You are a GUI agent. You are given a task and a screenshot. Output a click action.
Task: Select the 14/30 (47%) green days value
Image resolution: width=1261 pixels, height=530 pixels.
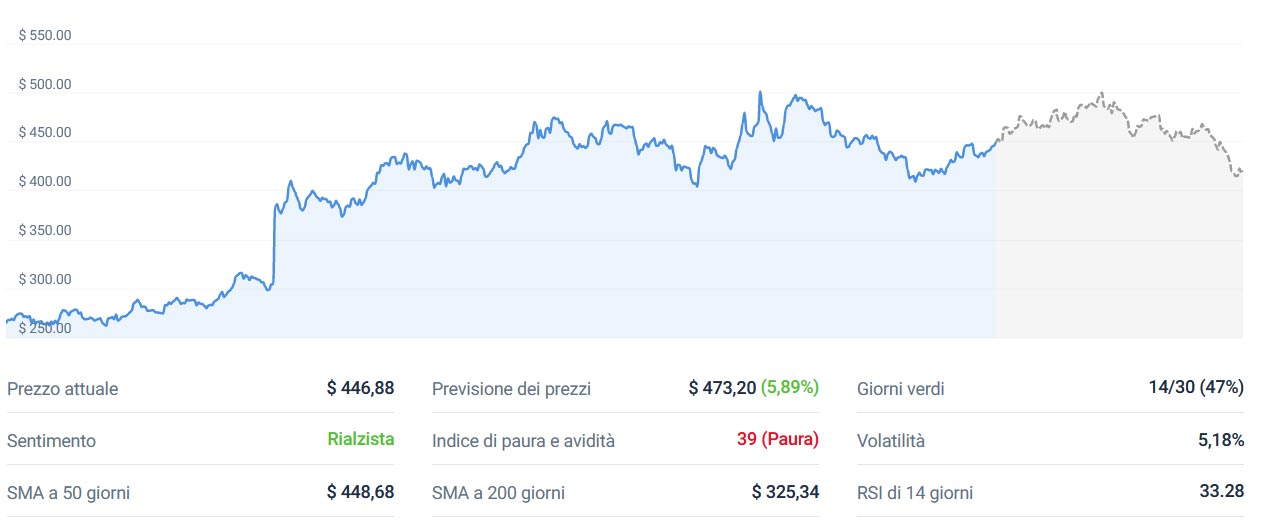tap(1196, 388)
